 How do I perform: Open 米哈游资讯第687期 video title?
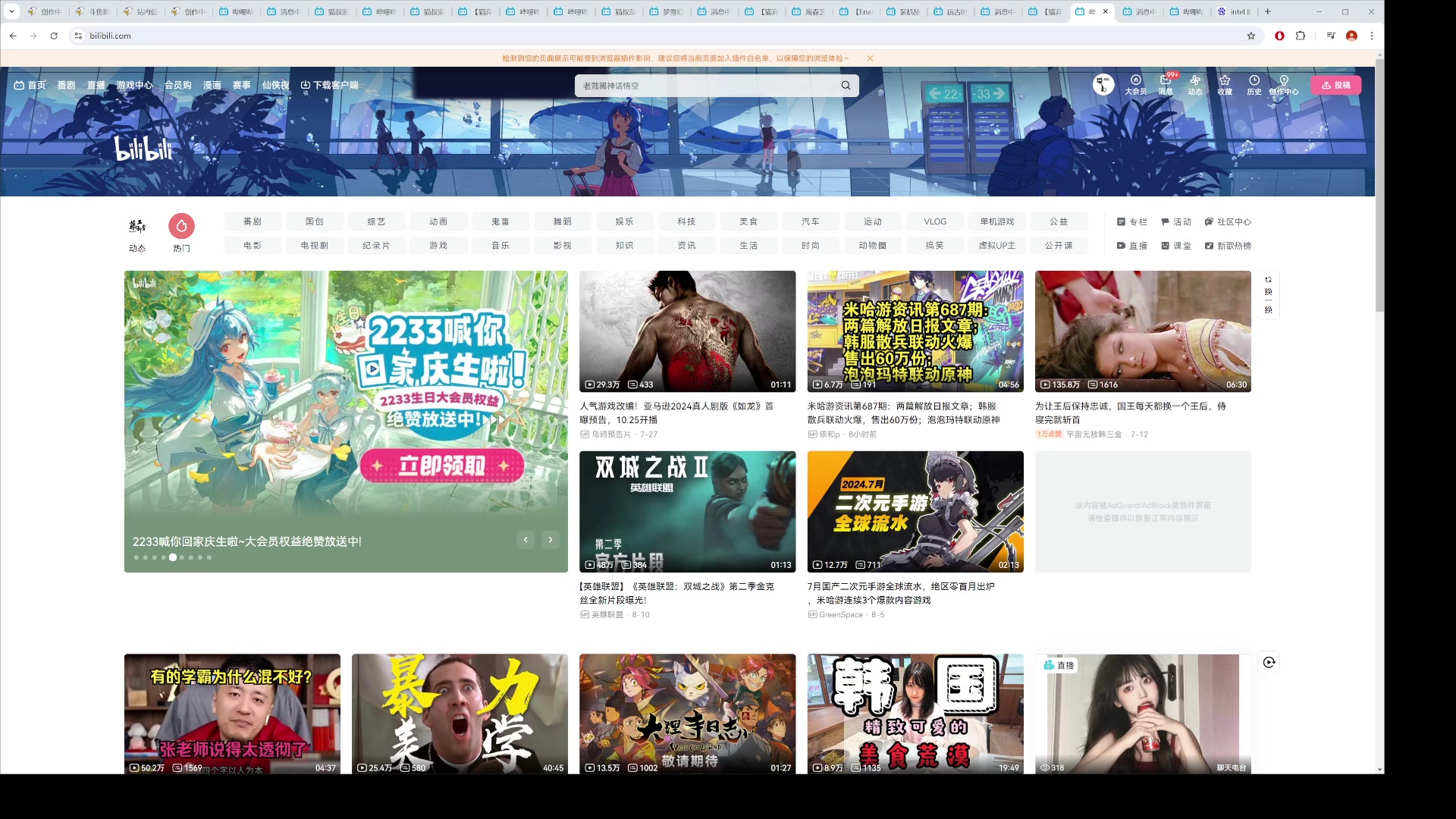904,413
